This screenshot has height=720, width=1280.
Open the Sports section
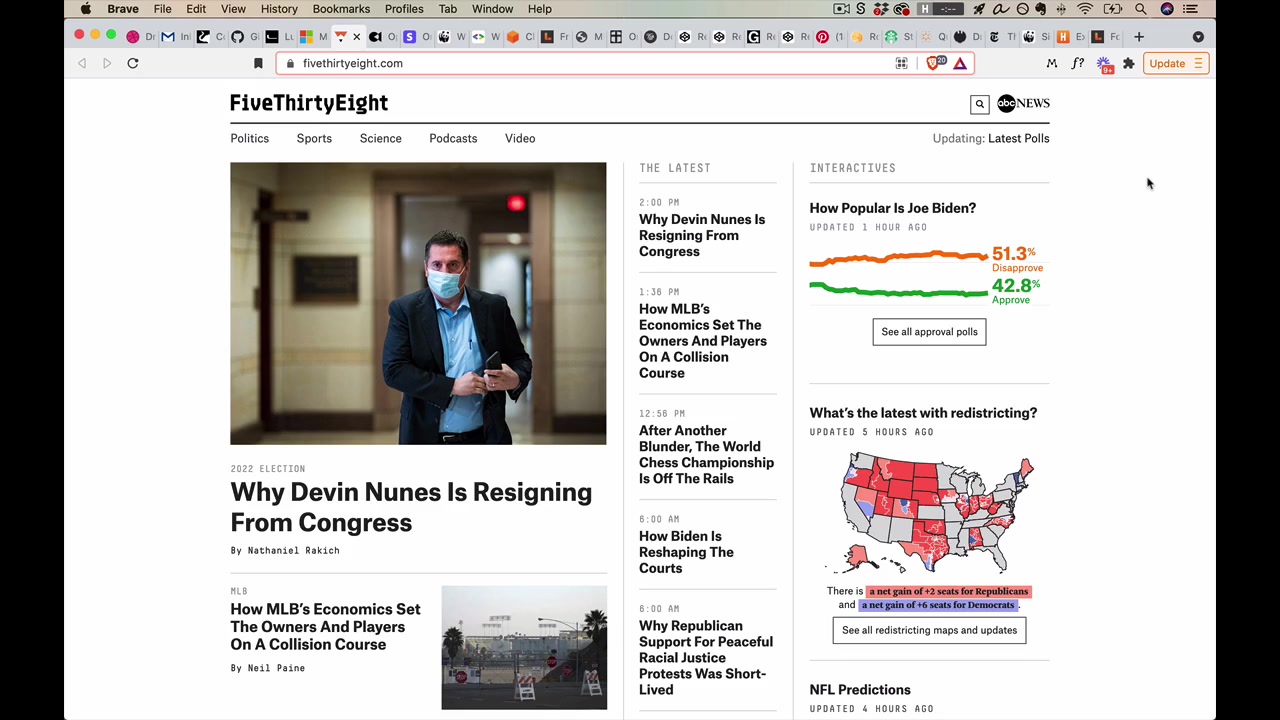(x=314, y=138)
